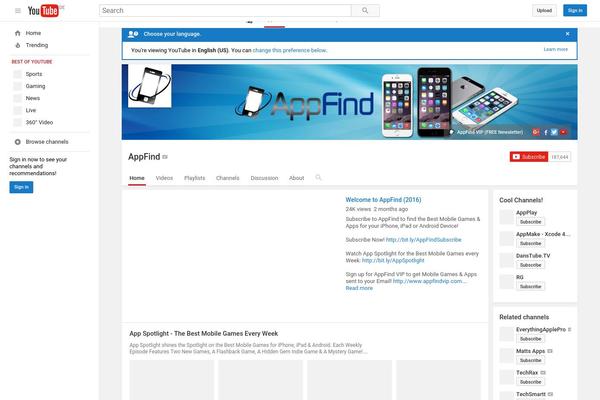Screen dimensions: 600x400
Task: Subscribe to Matts Apps channel
Action: point(530,360)
